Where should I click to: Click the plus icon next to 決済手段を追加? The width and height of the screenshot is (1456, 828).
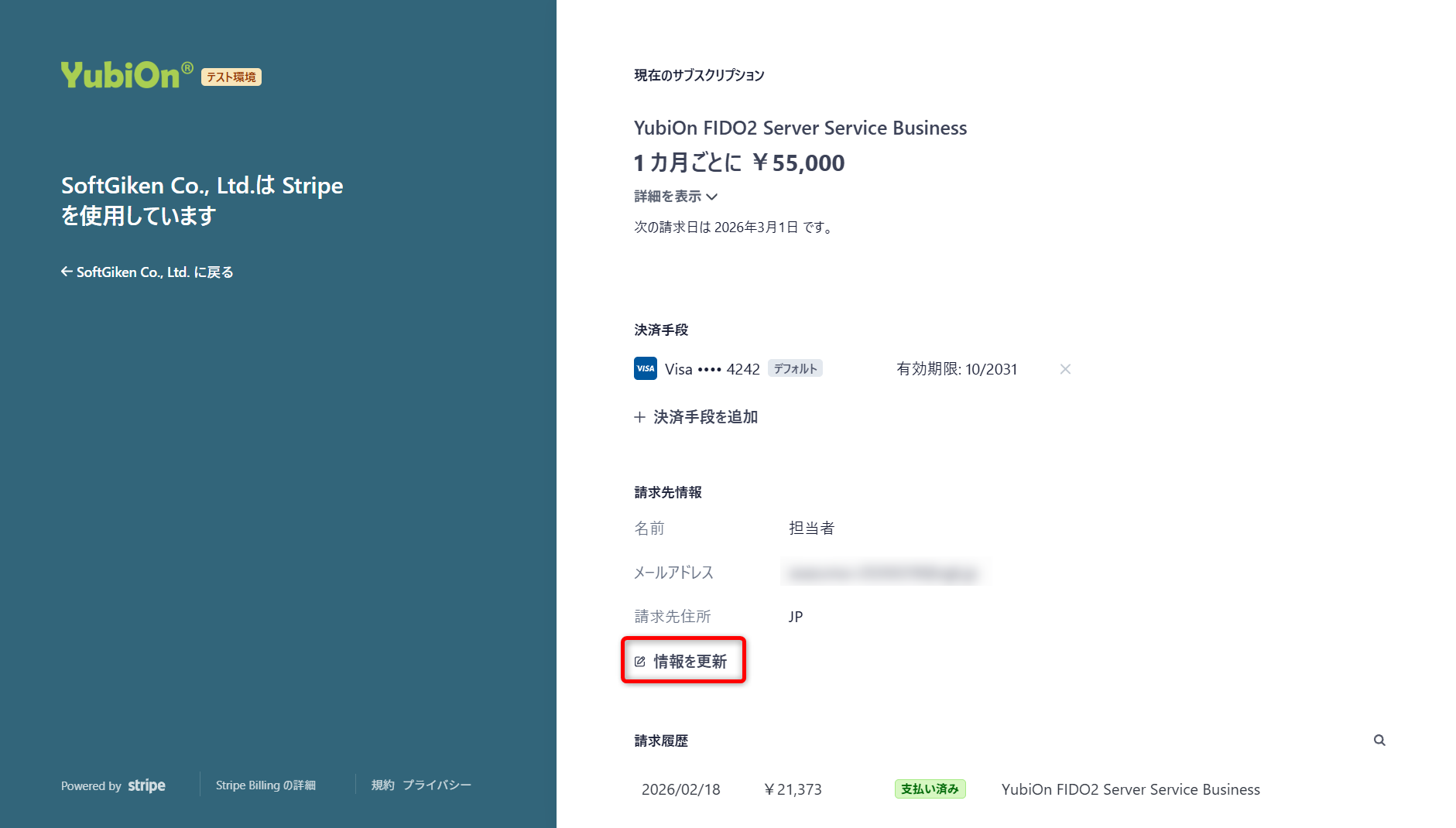point(639,417)
